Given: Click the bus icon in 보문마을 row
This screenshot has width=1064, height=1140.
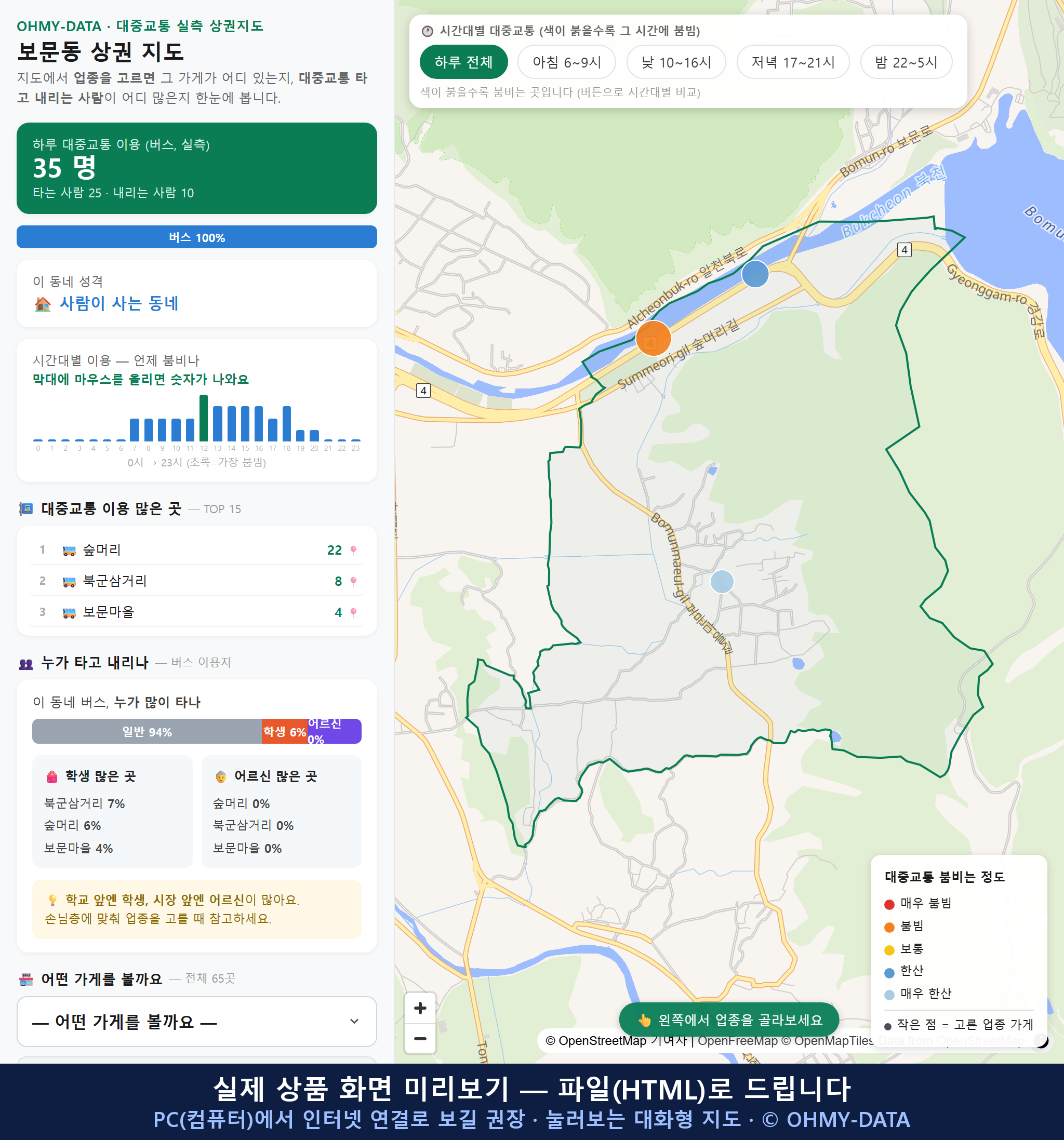Looking at the screenshot, I should 69,612.
